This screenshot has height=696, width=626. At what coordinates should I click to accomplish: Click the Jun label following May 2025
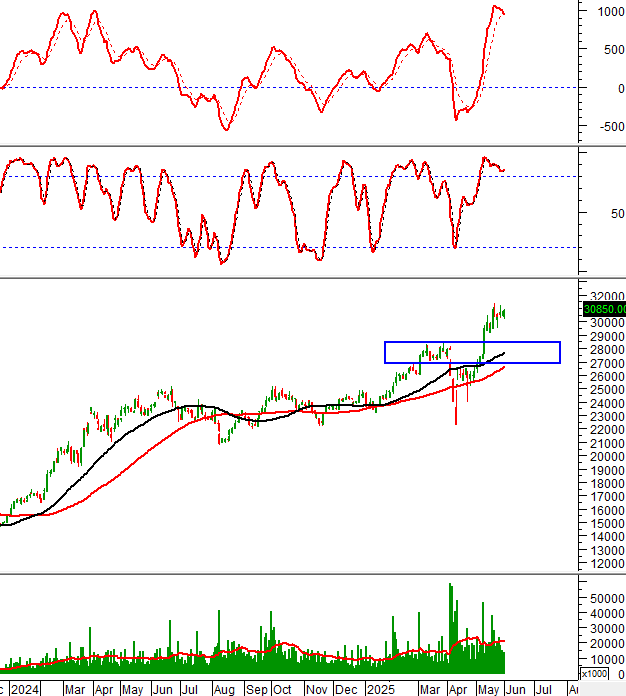pyautogui.click(x=515, y=690)
